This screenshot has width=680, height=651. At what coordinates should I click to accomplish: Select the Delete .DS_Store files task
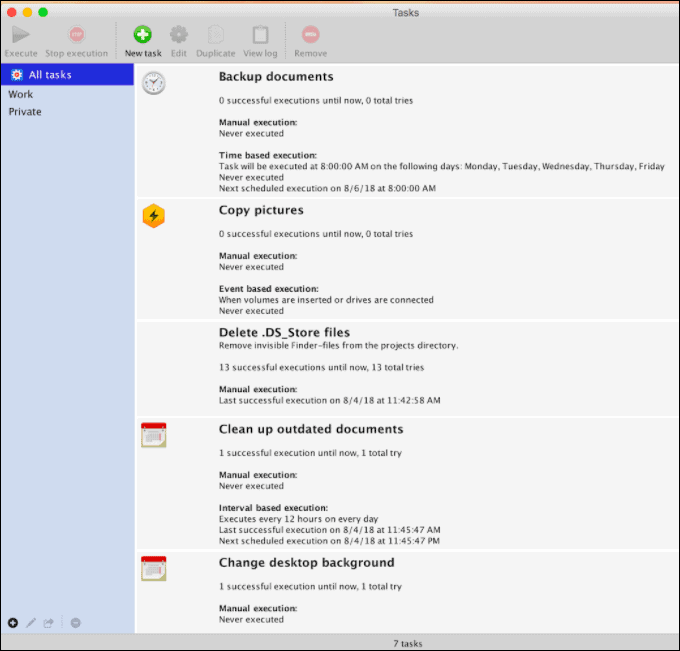[284, 332]
